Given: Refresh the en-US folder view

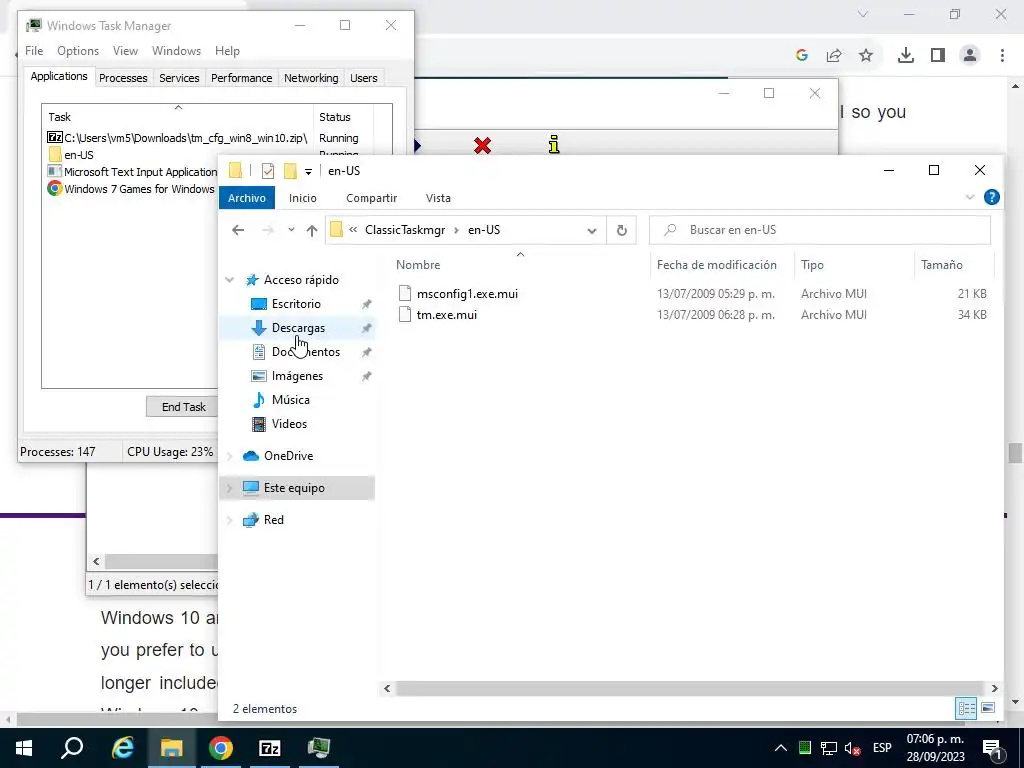Looking at the screenshot, I should [622, 230].
